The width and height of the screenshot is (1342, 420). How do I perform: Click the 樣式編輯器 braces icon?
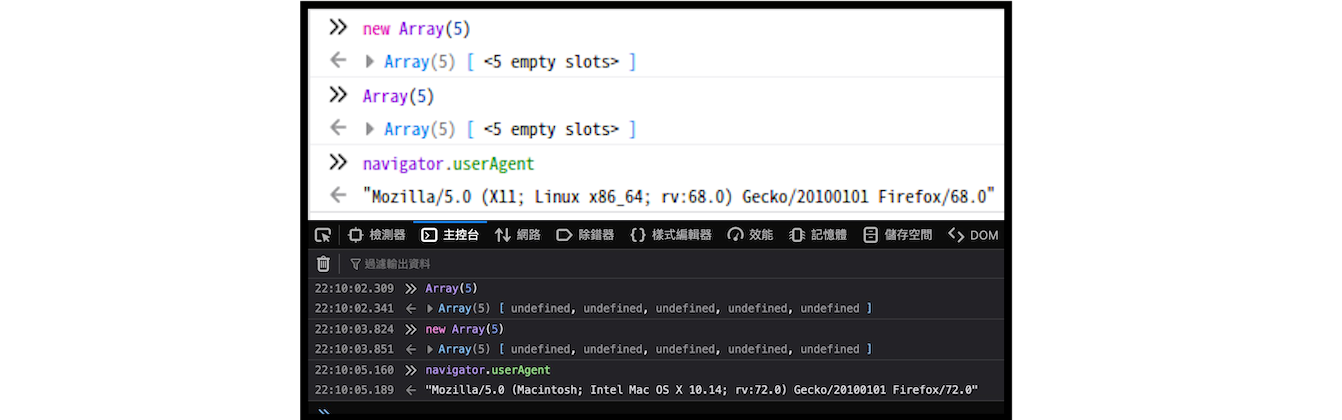click(637, 235)
